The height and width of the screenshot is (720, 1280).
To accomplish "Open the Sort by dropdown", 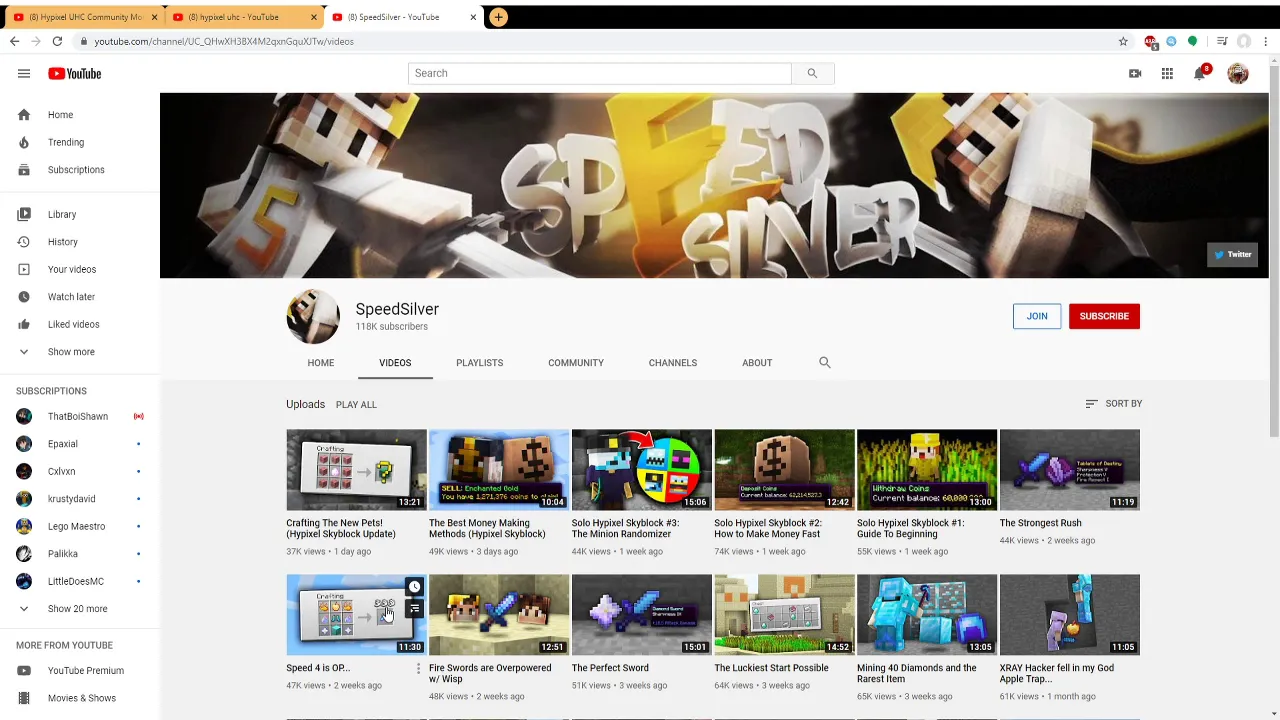I will [x=1113, y=404].
